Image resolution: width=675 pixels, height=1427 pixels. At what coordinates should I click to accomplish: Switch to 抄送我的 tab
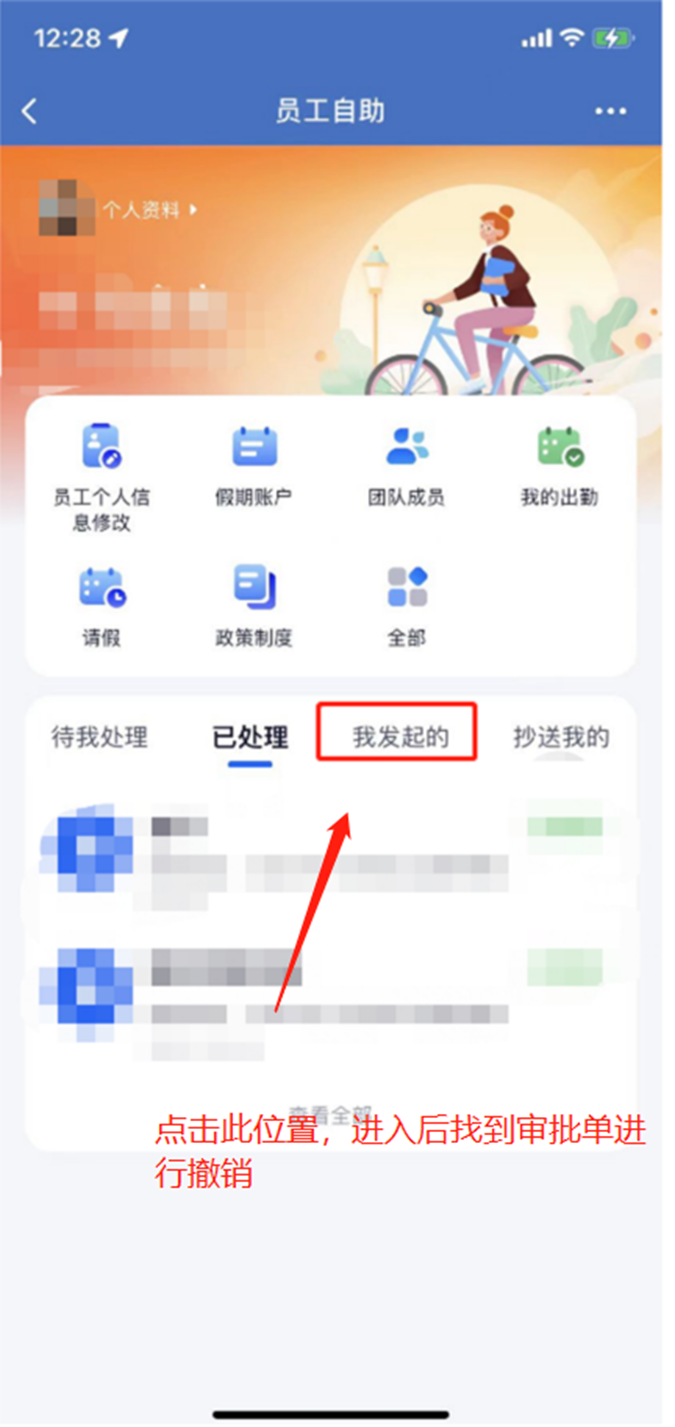click(x=561, y=738)
